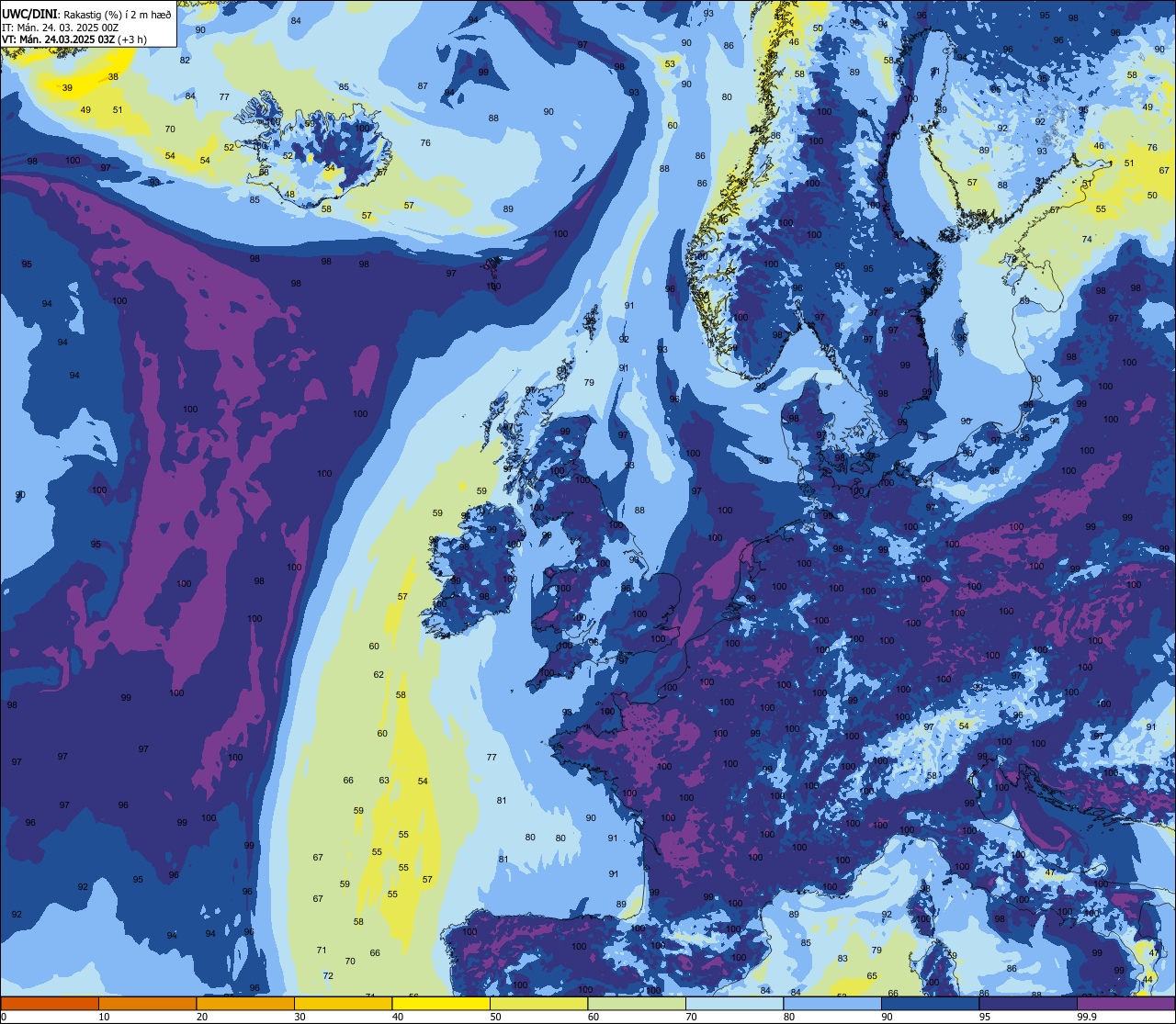The image size is (1176, 1024).
Task: Click blue legend swatch between 80 and 90
Action: pos(832,1004)
